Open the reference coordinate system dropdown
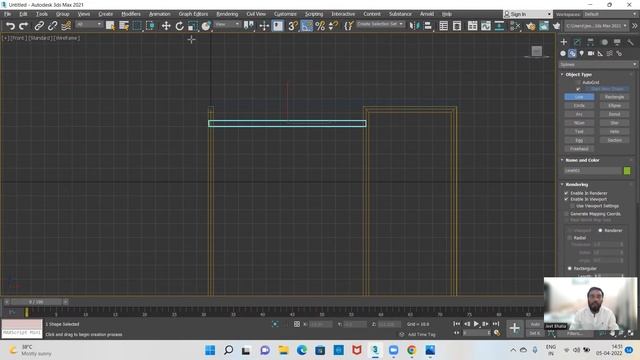The width and height of the screenshot is (640, 360). coord(227,24)
